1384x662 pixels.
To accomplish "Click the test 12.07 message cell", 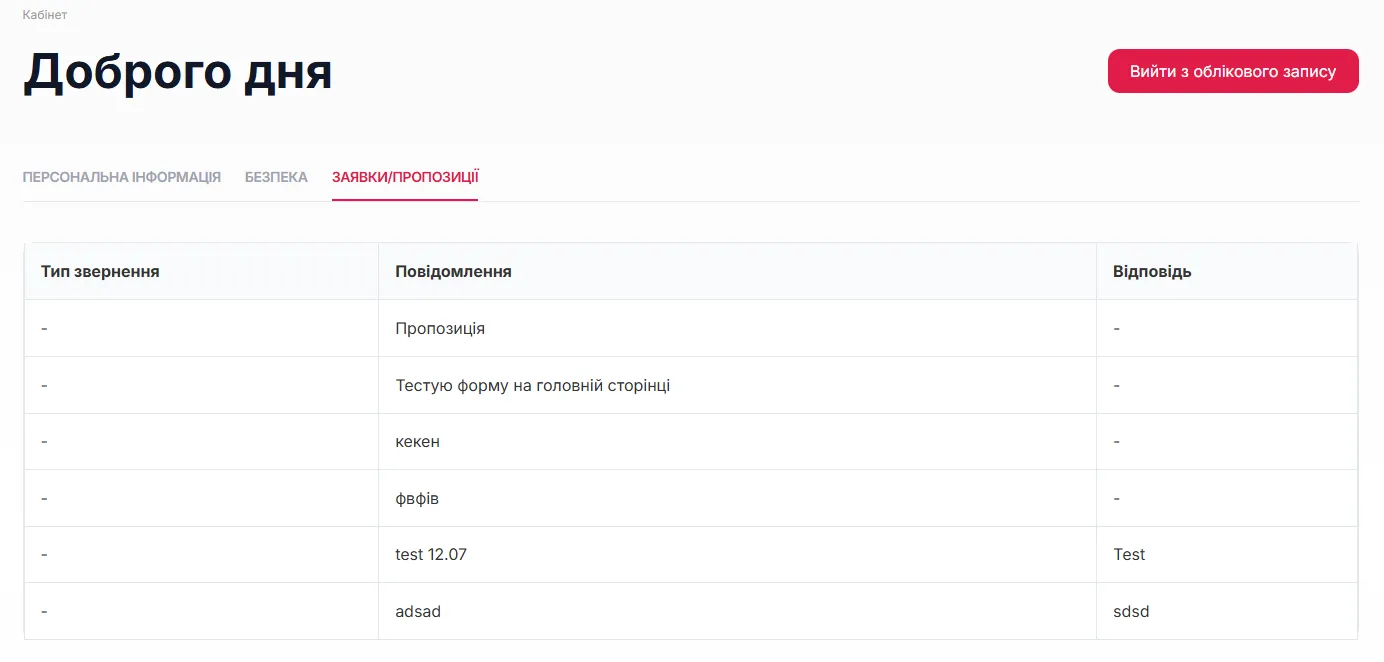I will click(x=430, y=554).
